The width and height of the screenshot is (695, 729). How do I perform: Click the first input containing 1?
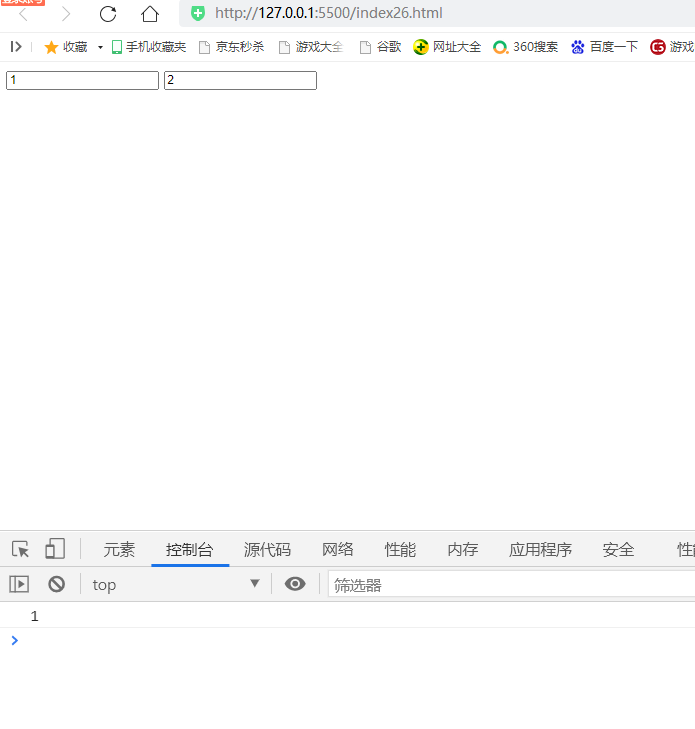click(x=82, y=80)
